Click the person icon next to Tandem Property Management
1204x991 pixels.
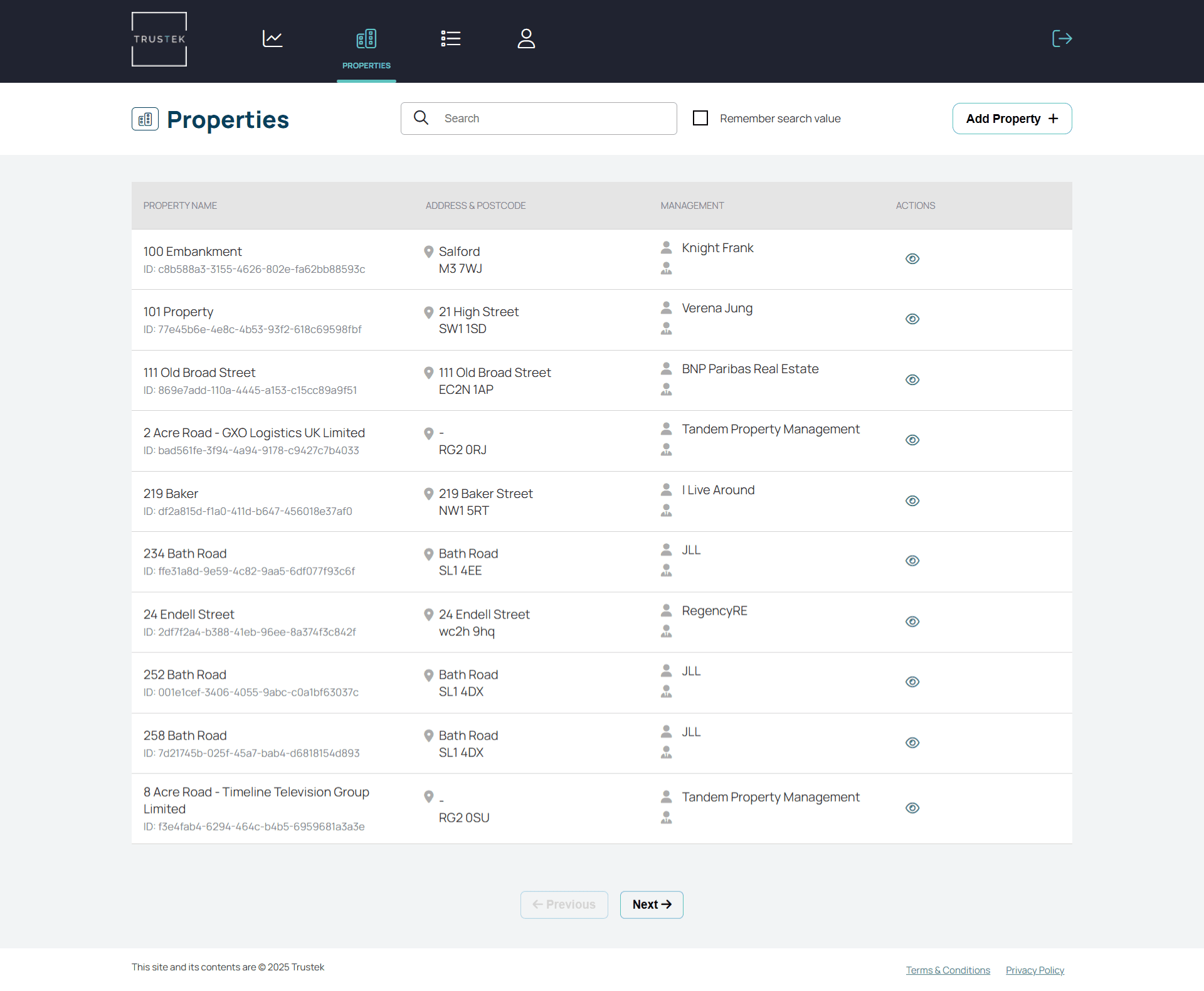pyautogui.click(x=666, y=429)
